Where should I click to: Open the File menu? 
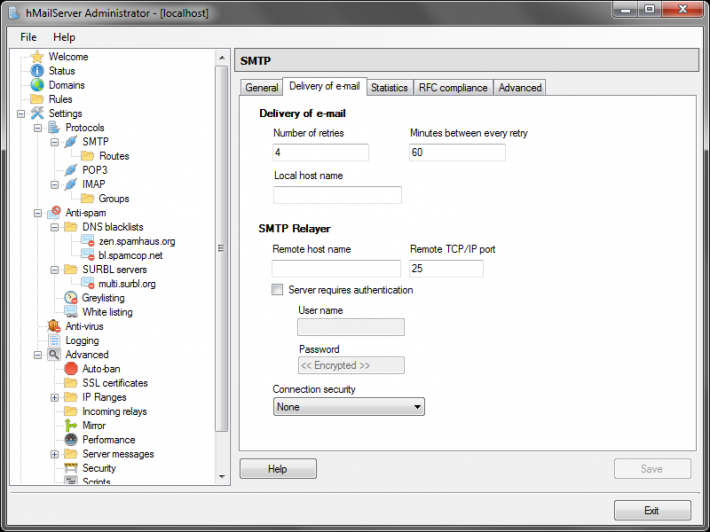tap(28, 37)
